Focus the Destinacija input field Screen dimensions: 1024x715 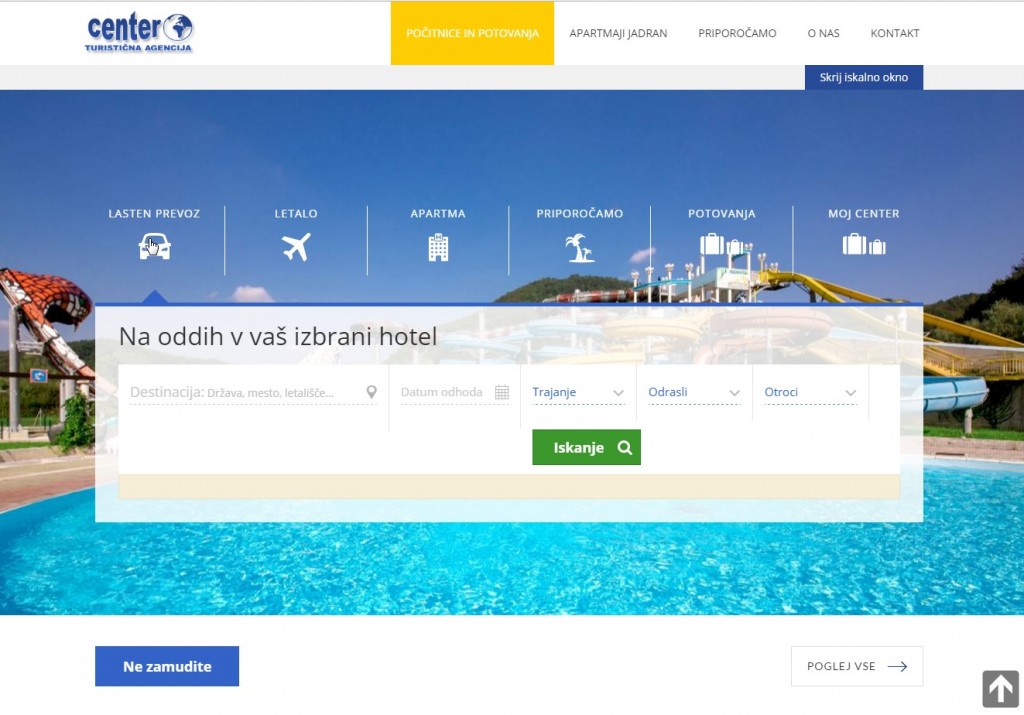(253, 392)
